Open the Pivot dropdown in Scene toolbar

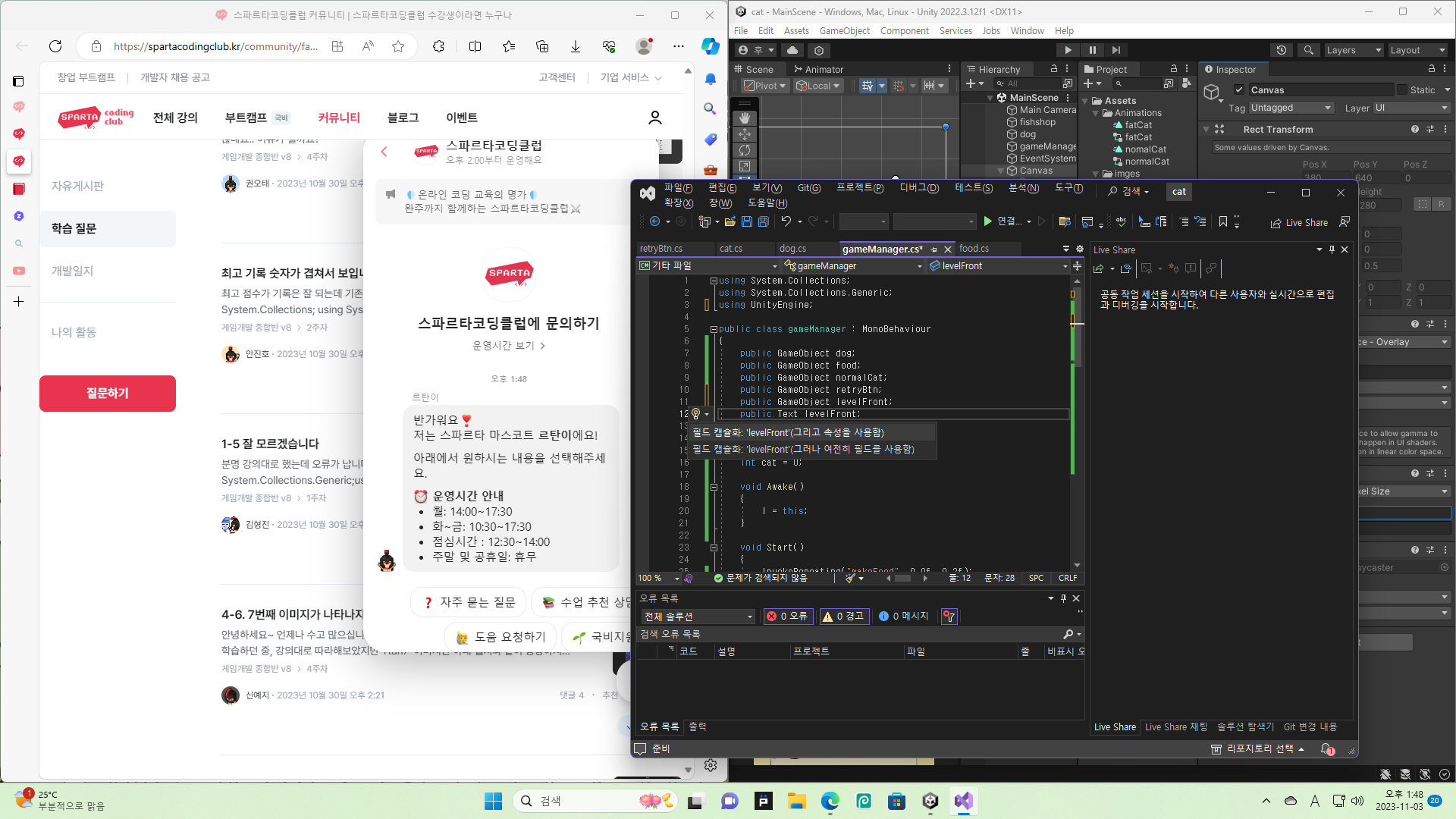(x=765, y=86)
